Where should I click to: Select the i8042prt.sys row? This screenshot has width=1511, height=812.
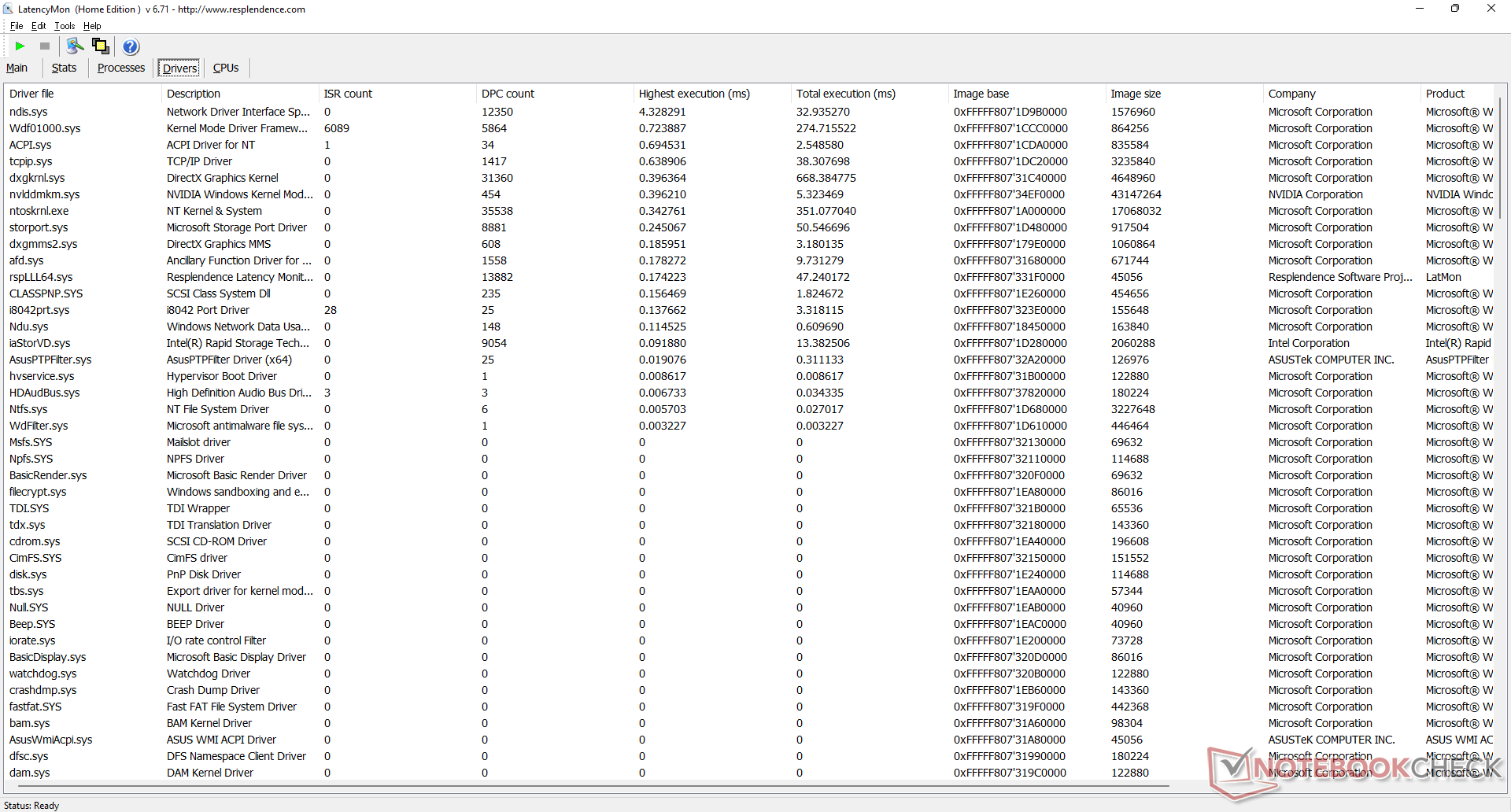[749, 310]
